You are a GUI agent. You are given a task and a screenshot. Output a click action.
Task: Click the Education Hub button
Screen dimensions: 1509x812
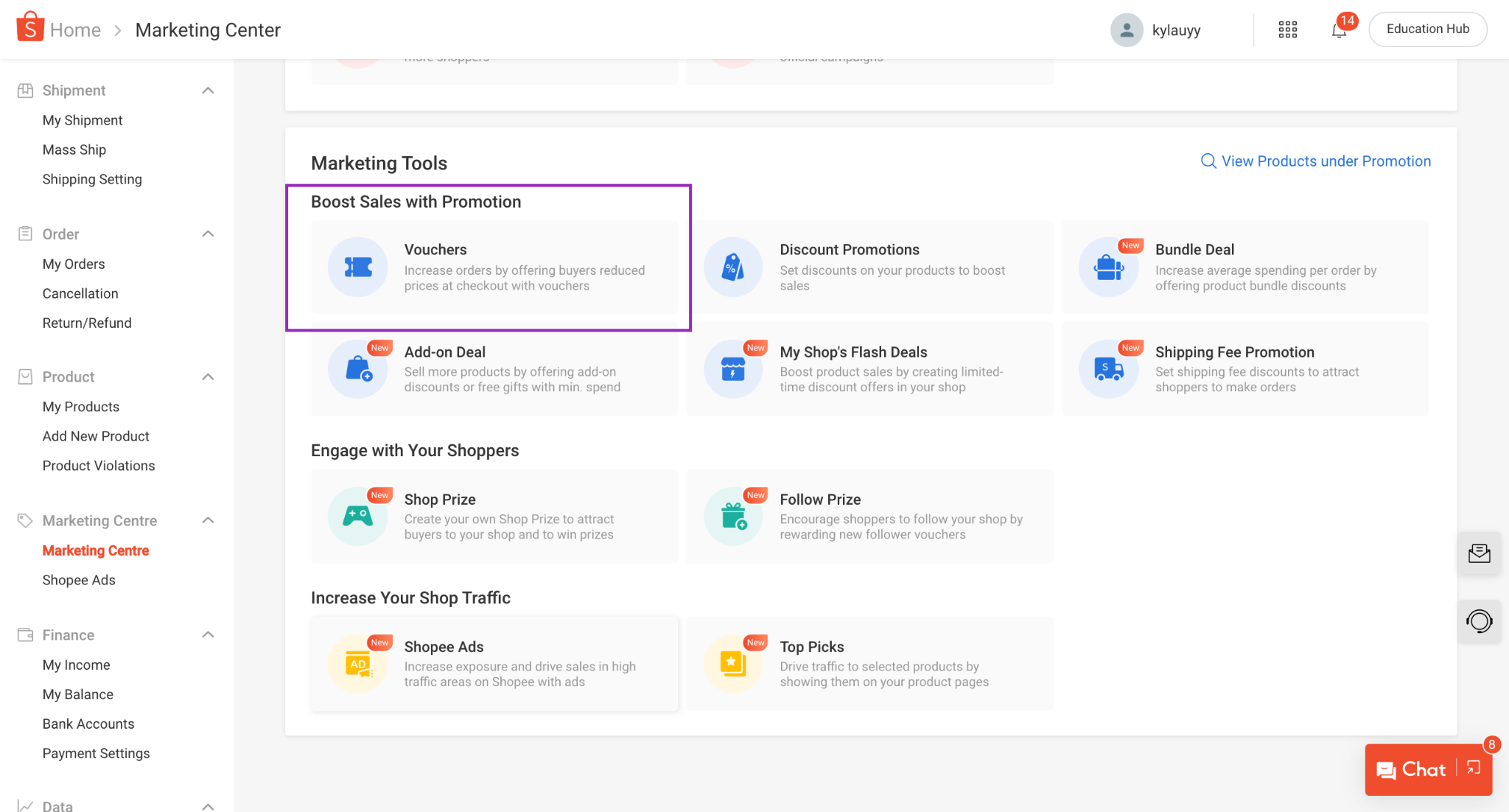[x=1427, y=29]
